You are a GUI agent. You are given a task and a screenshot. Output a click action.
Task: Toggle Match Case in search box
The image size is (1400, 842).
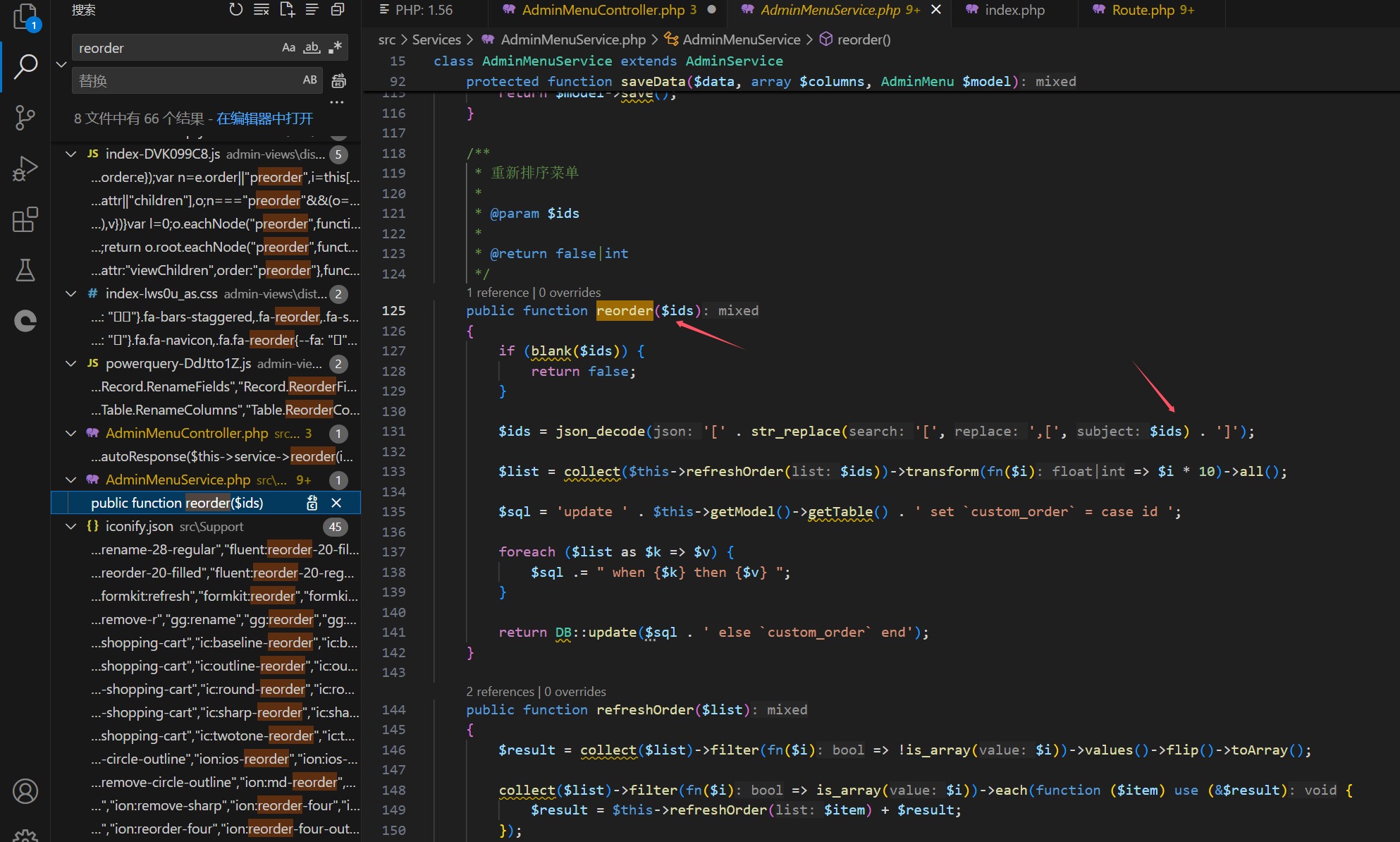coord(288,48)
